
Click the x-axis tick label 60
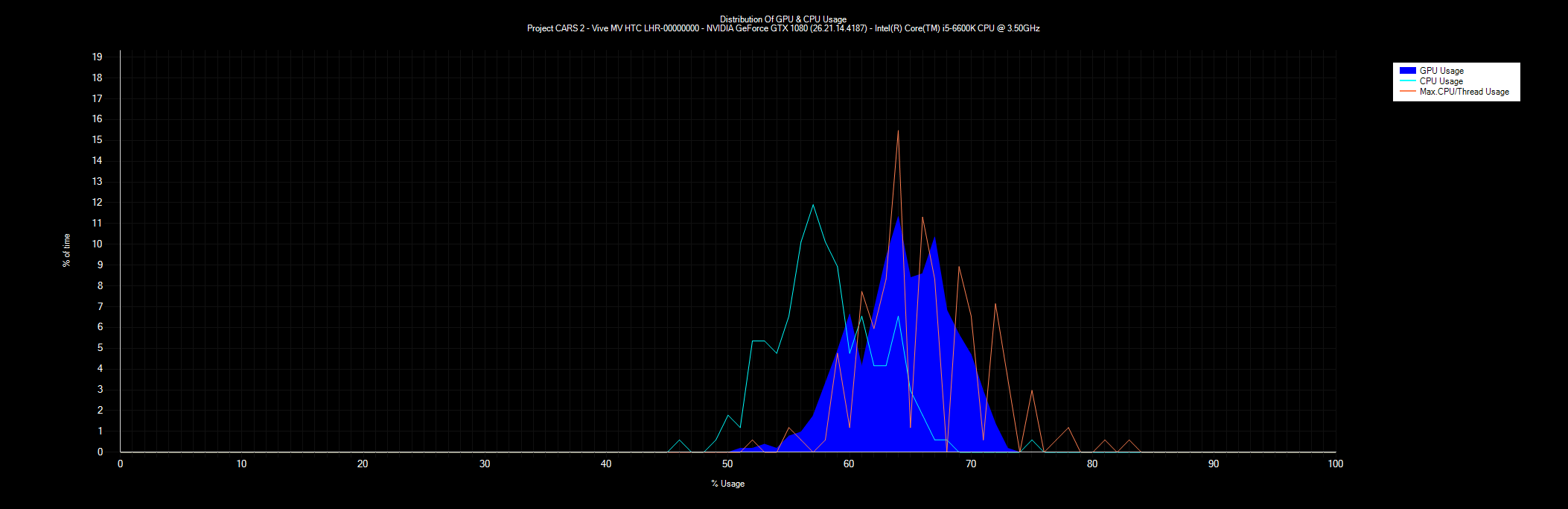tap(849, 464)
